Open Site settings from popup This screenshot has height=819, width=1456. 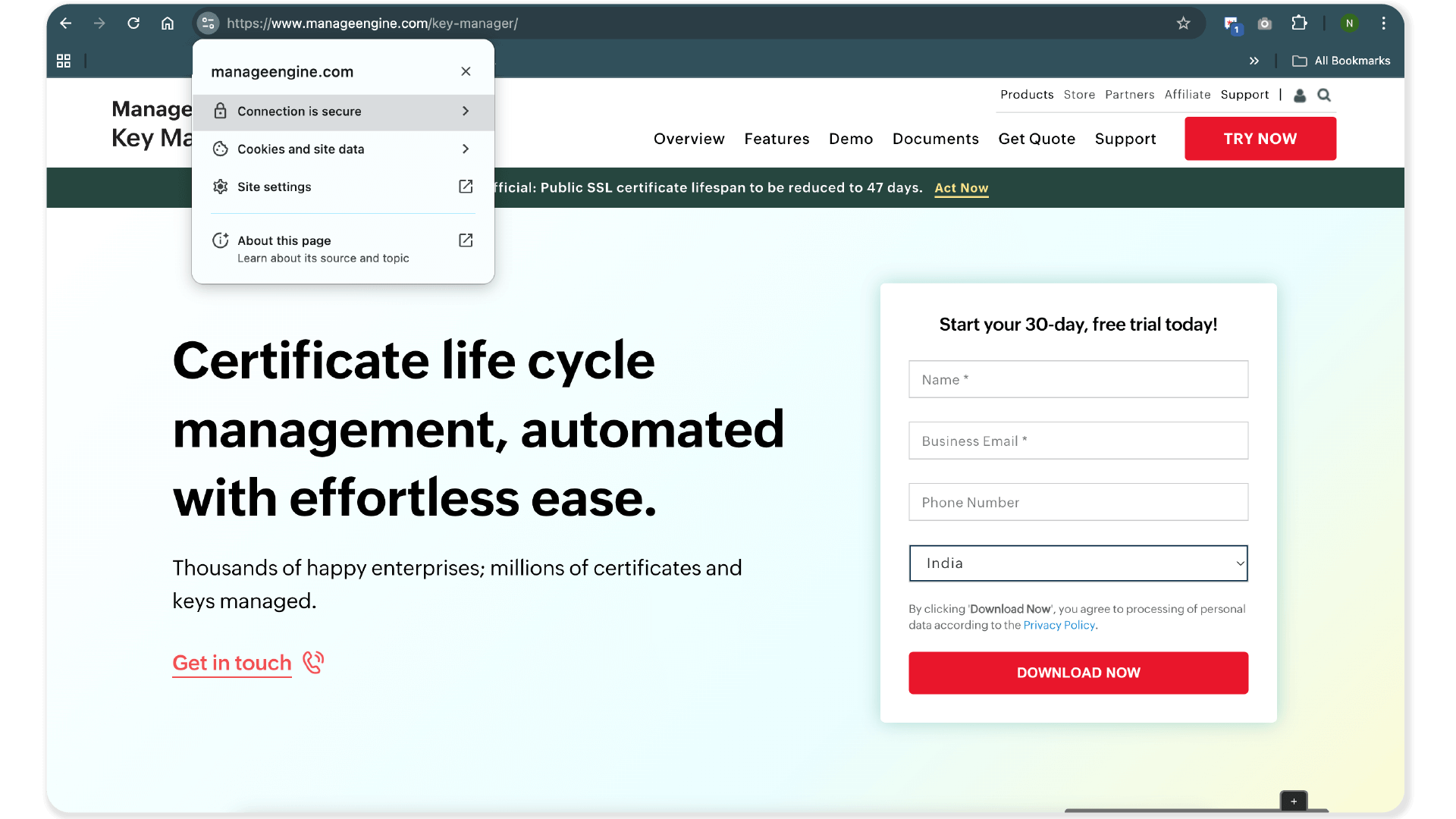pyautogui.click(x=343, y=187)
